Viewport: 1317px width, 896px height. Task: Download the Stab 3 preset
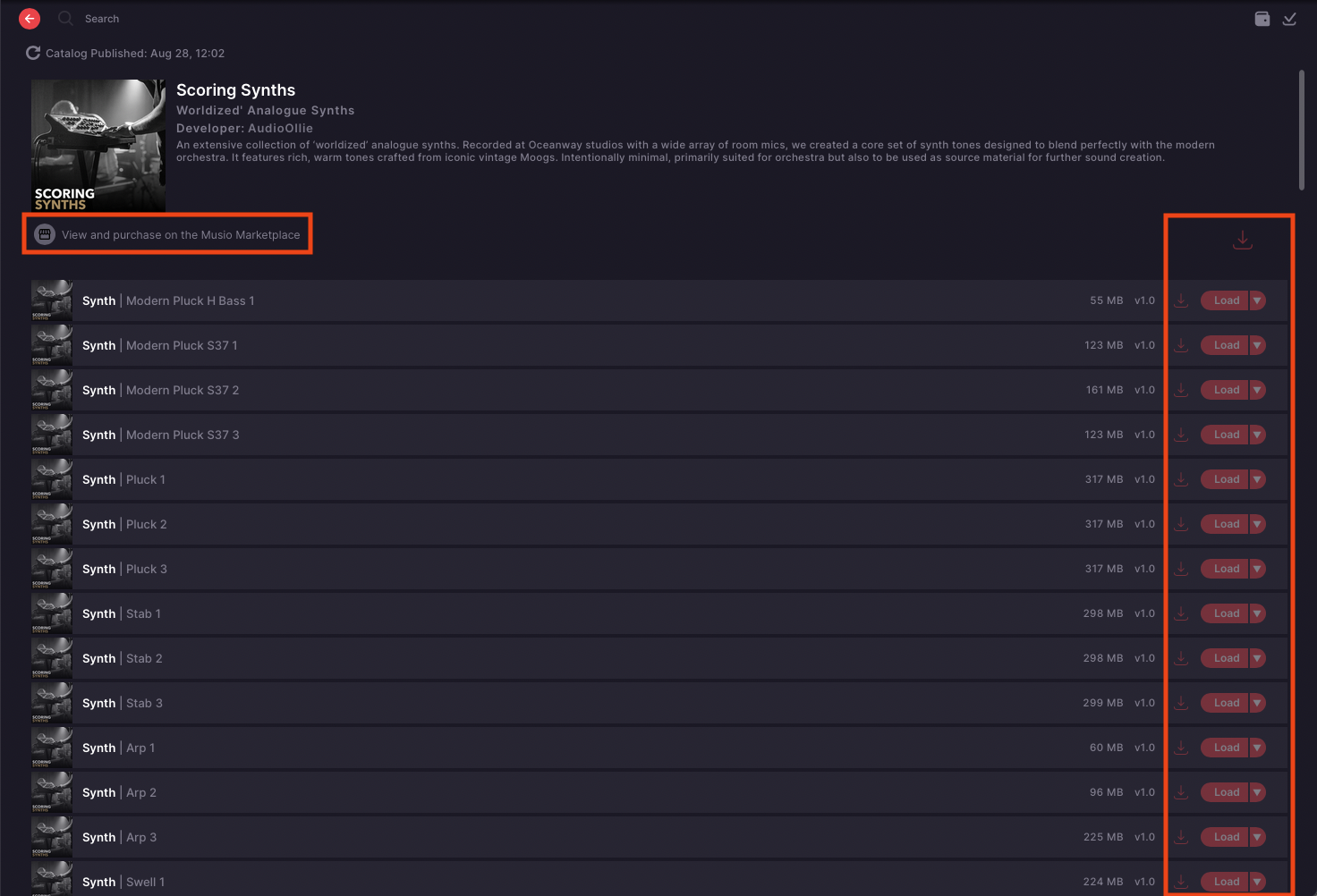click(x=1181, y=703)
